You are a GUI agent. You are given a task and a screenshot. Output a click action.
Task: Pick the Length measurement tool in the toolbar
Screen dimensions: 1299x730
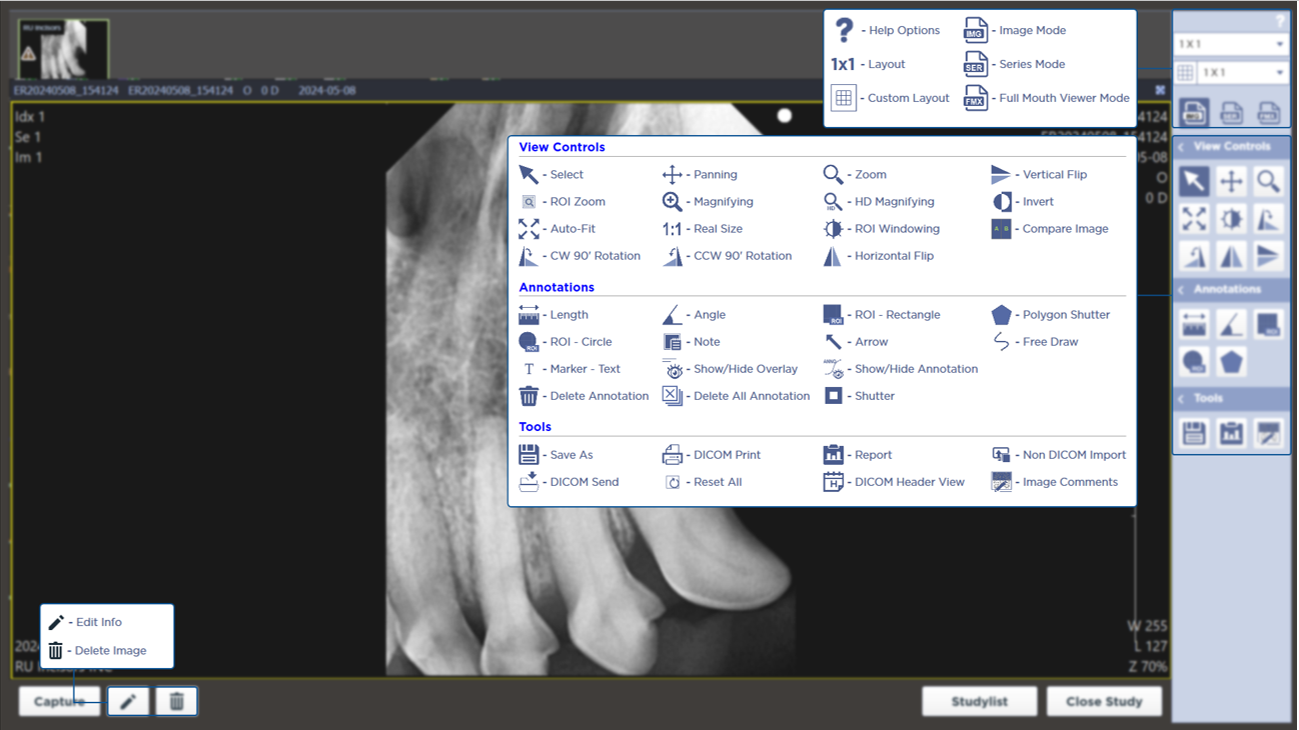1194,325
